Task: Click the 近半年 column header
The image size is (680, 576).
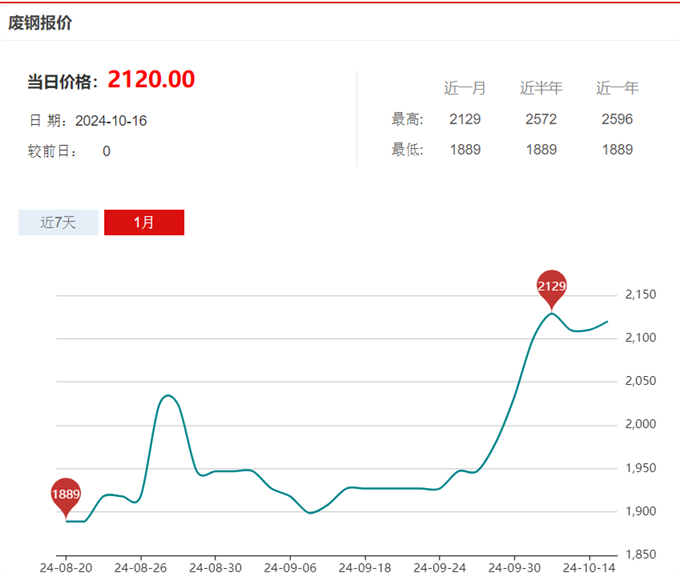Action: click(x=541, y=88)
